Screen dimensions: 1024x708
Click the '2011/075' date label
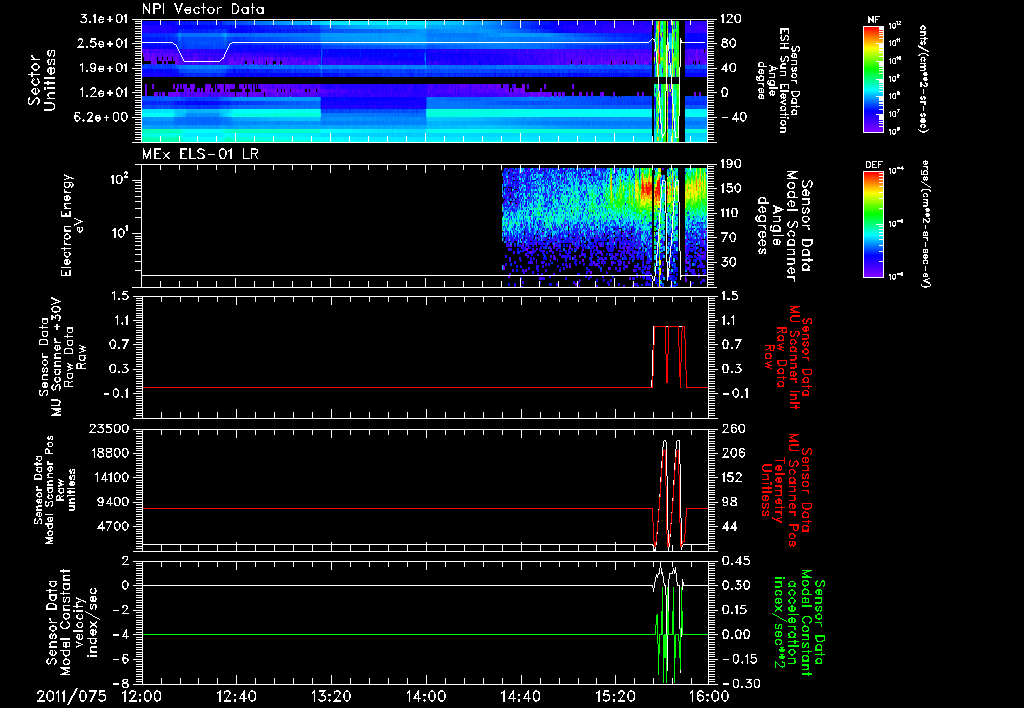[71, 696]
